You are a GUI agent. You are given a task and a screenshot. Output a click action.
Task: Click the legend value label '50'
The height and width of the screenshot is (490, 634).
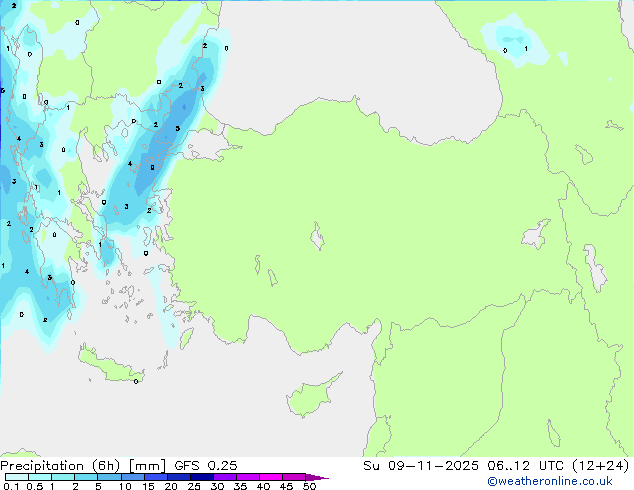click(x=309, y=486)
